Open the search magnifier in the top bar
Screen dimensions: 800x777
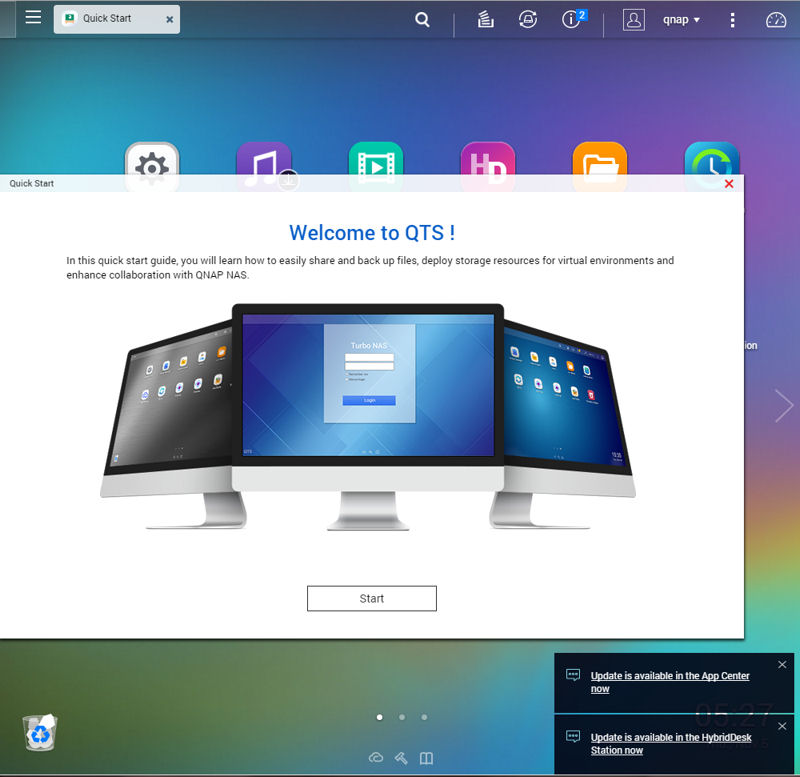pos(422,19)
